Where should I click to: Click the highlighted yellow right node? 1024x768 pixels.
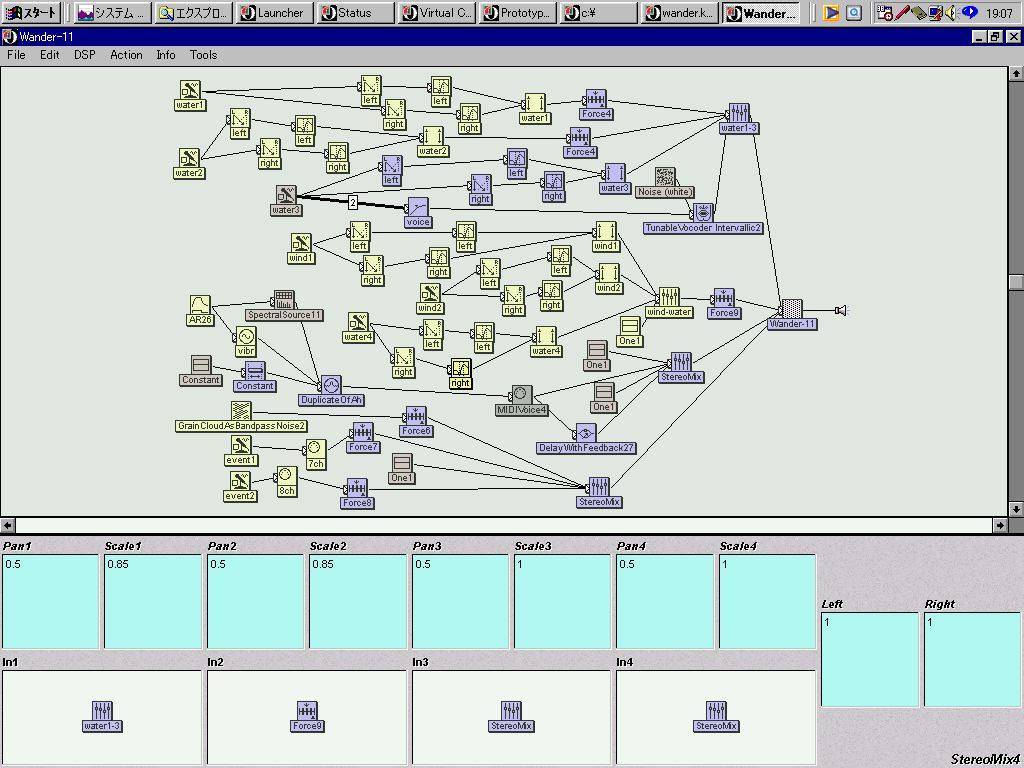click(x=460, y=374)
